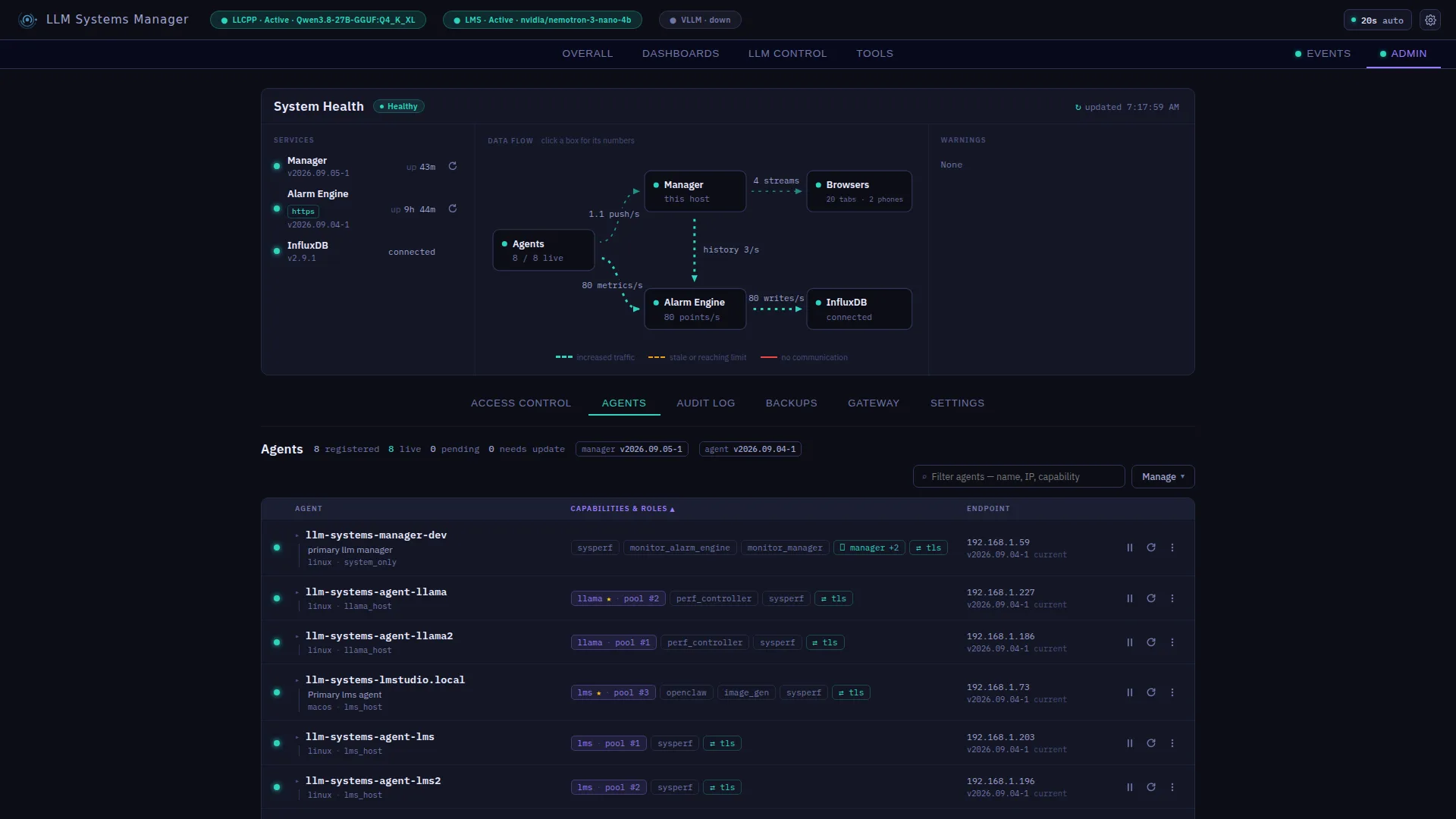Expand the llm-systems-agent-llama2 row
This screenshot has width=1456, height=819.
click(x=297, y=636)
